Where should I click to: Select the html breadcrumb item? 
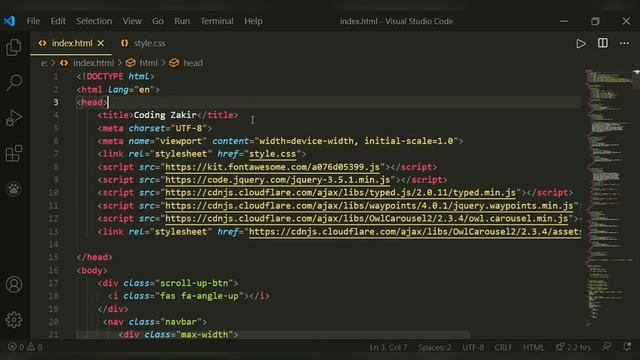pos(149,63)
